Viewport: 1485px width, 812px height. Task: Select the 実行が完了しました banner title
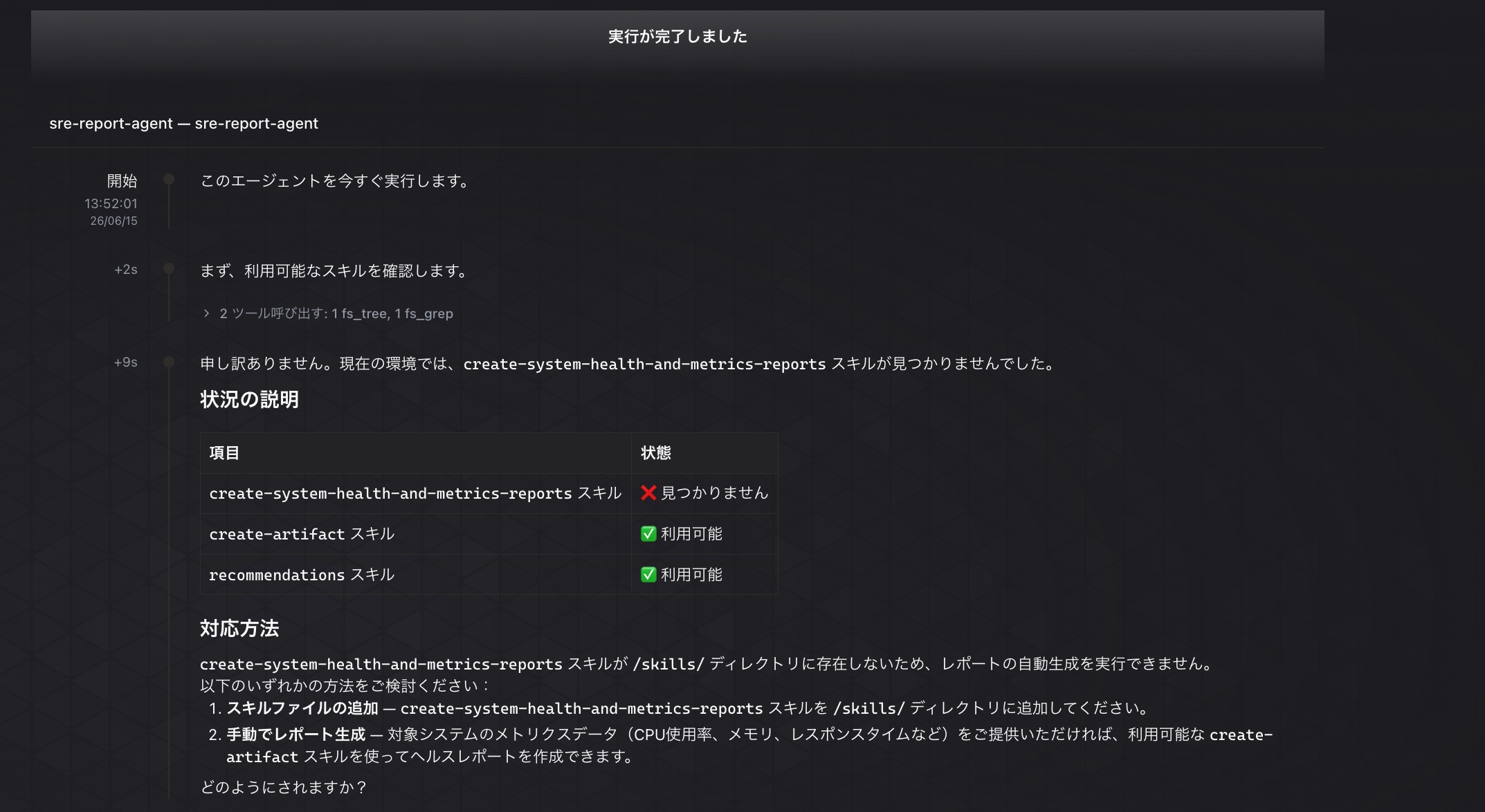(677, 37)
